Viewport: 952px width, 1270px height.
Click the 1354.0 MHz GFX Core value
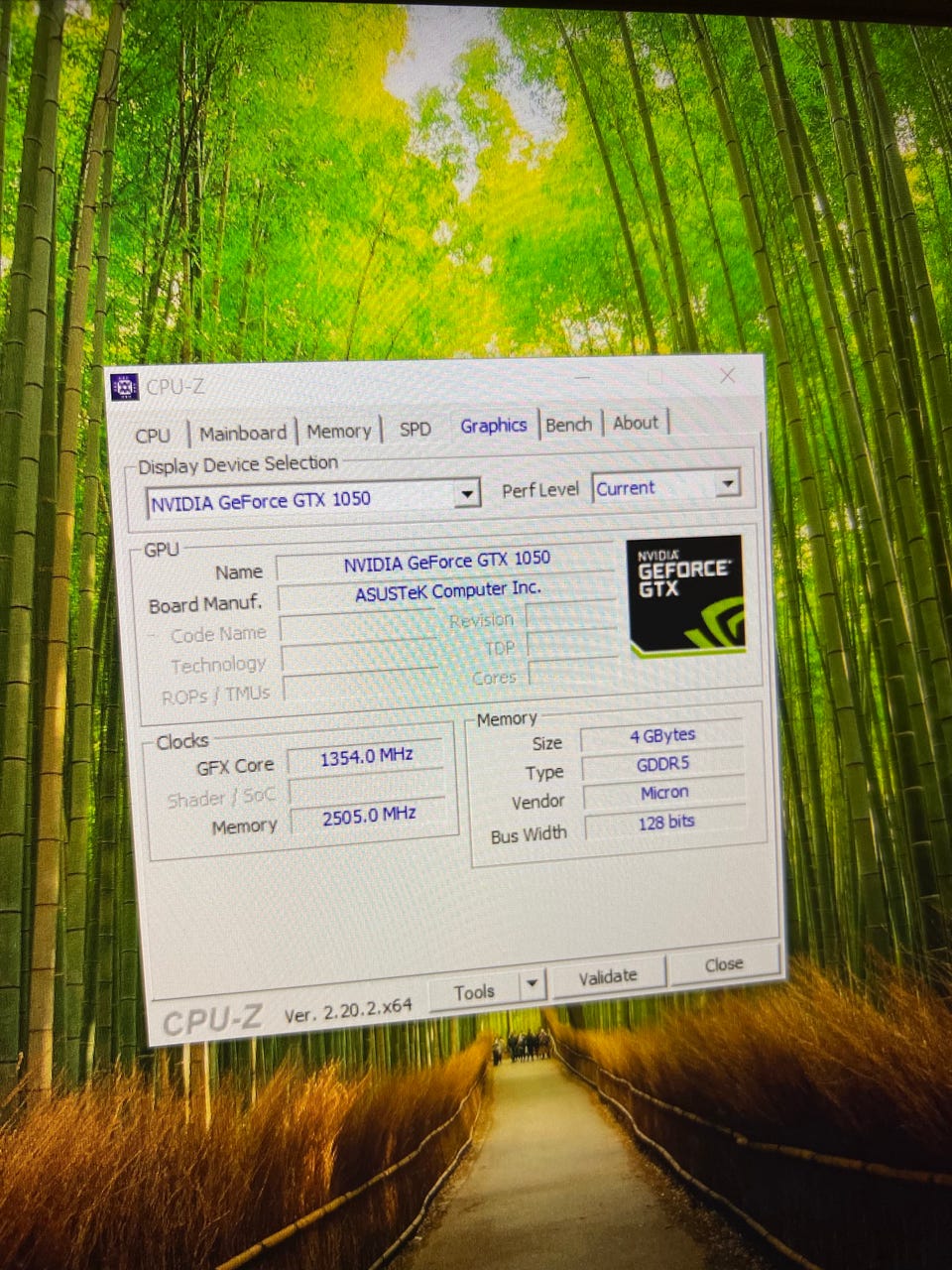(366, 757)
